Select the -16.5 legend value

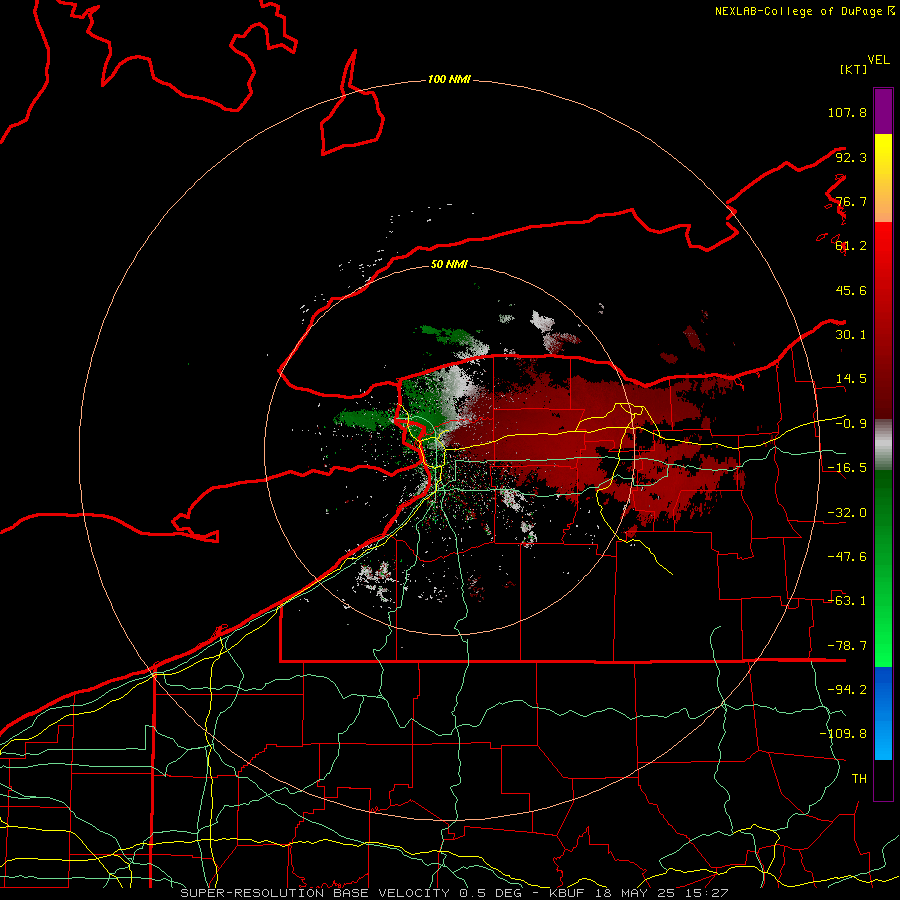847,468
